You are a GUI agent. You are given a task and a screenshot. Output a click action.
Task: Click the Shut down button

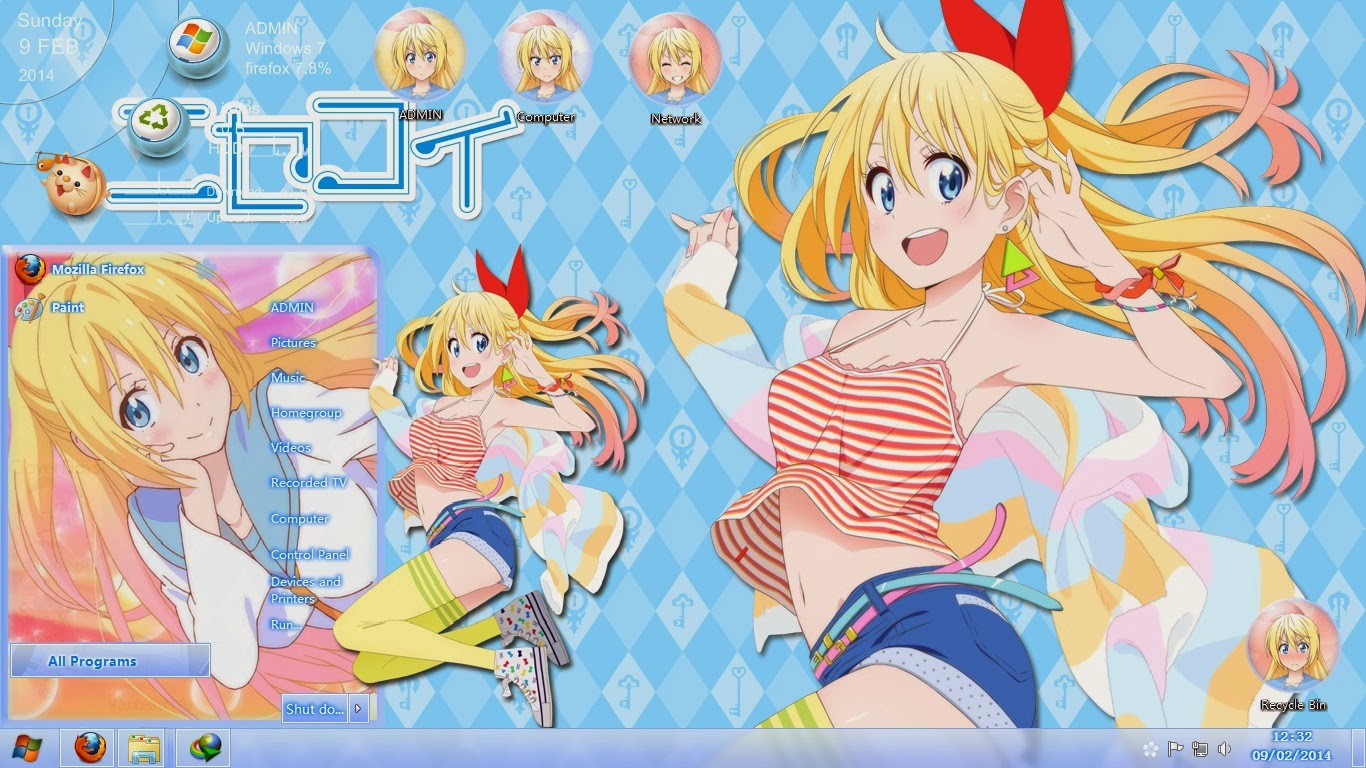click(x=315, y=709)
